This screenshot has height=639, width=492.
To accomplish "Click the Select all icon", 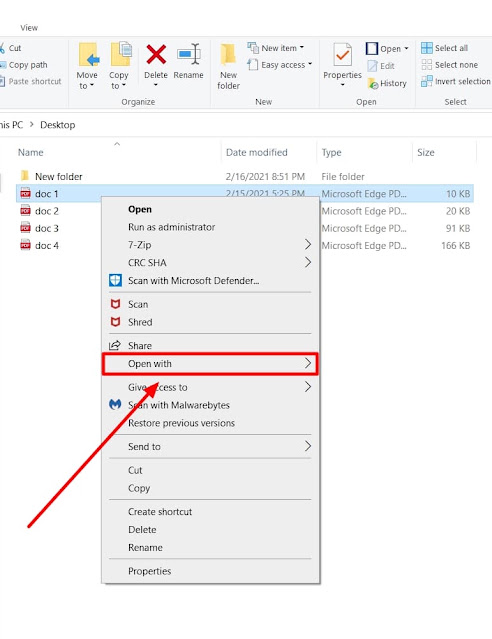I will 427,48.
